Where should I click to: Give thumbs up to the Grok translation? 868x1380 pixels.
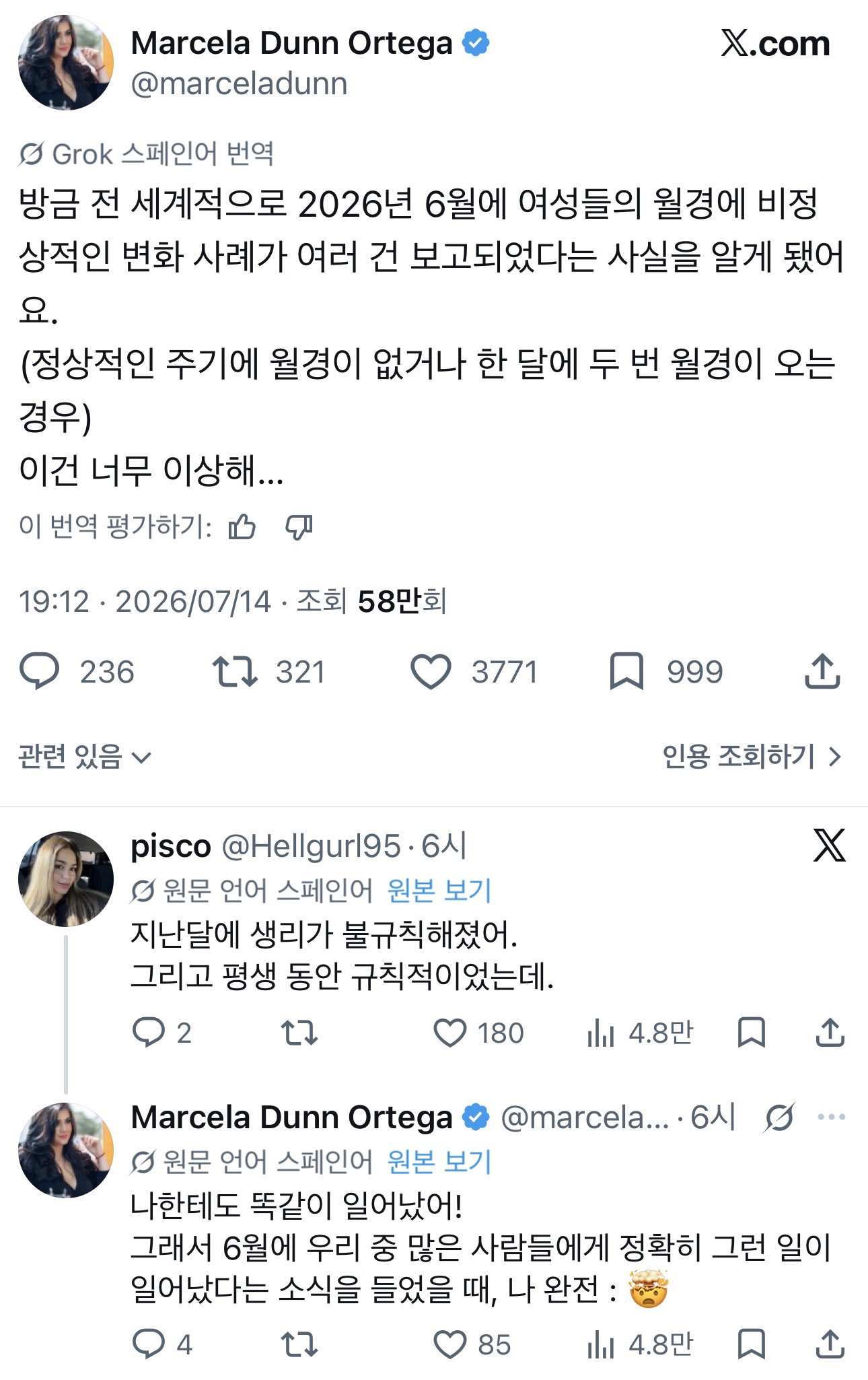coord(242,527)
